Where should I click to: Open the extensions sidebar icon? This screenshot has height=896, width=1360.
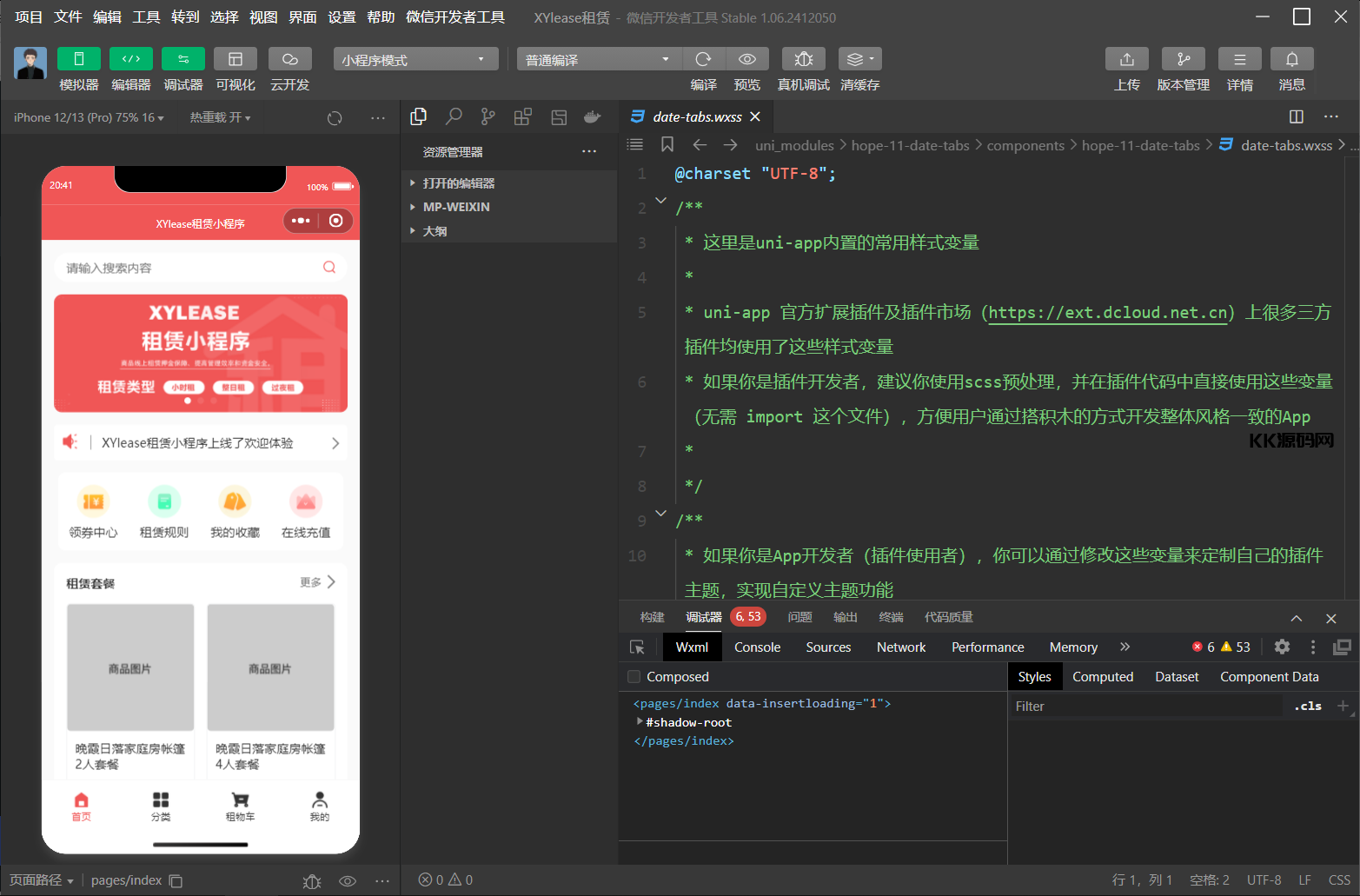523,116
